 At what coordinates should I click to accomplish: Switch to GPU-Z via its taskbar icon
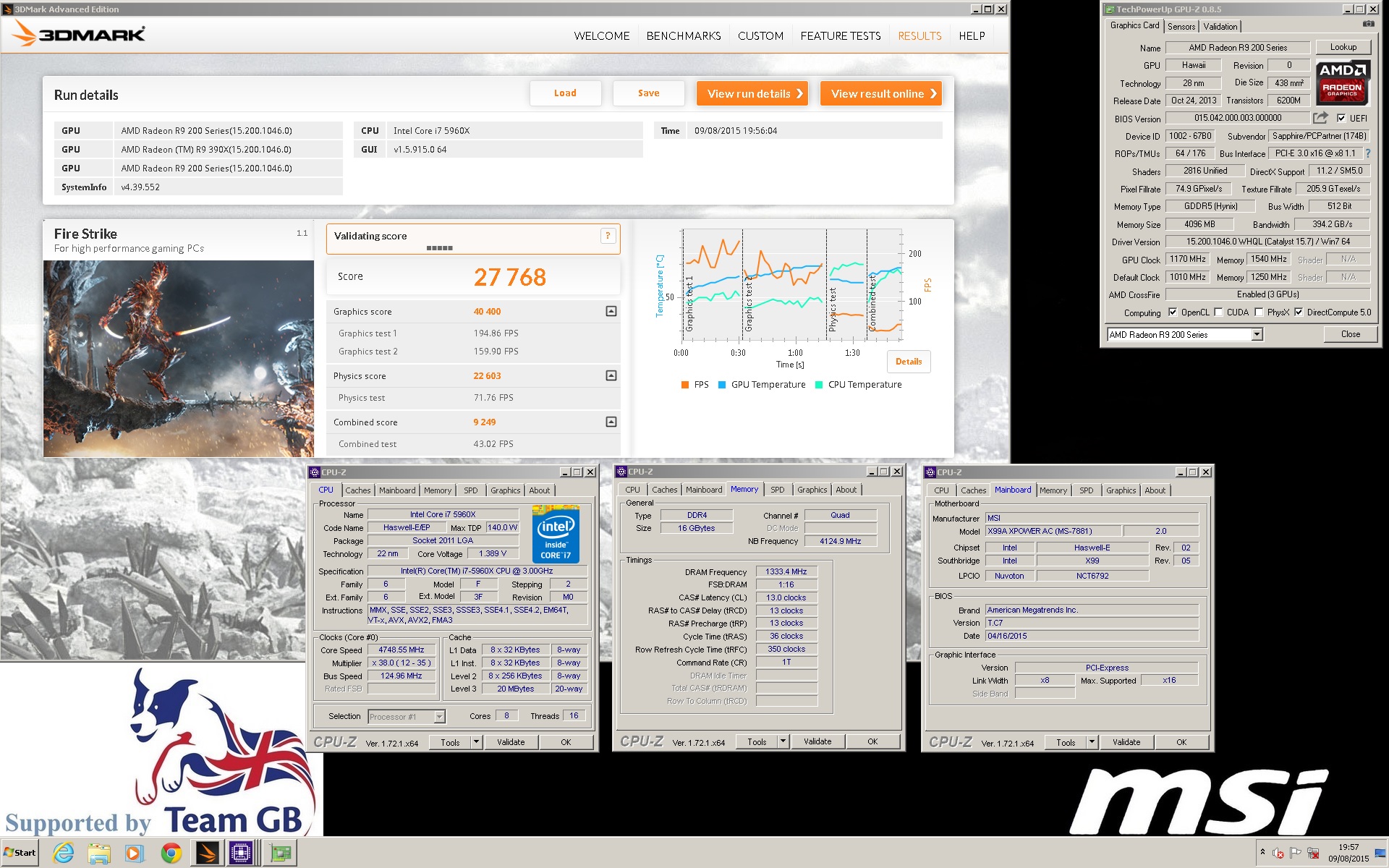click(281, 853)
